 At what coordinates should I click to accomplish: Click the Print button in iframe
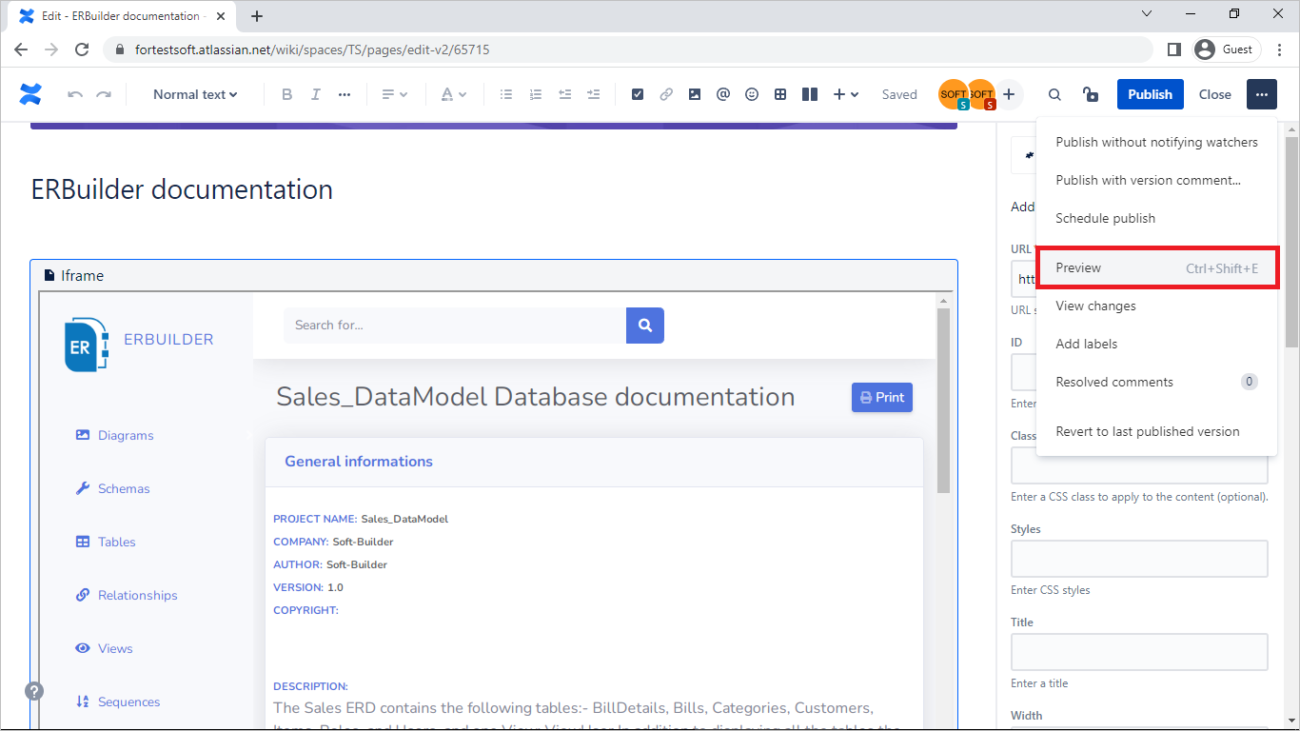881,397
